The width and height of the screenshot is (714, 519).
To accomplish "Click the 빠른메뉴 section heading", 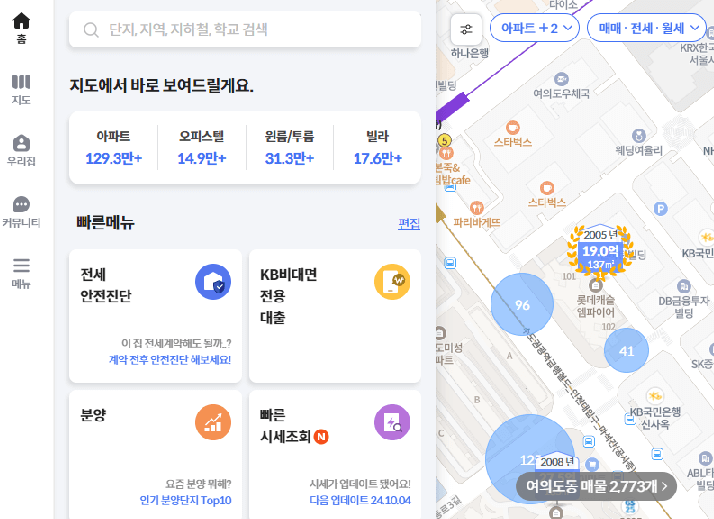I will pos(106,223).
